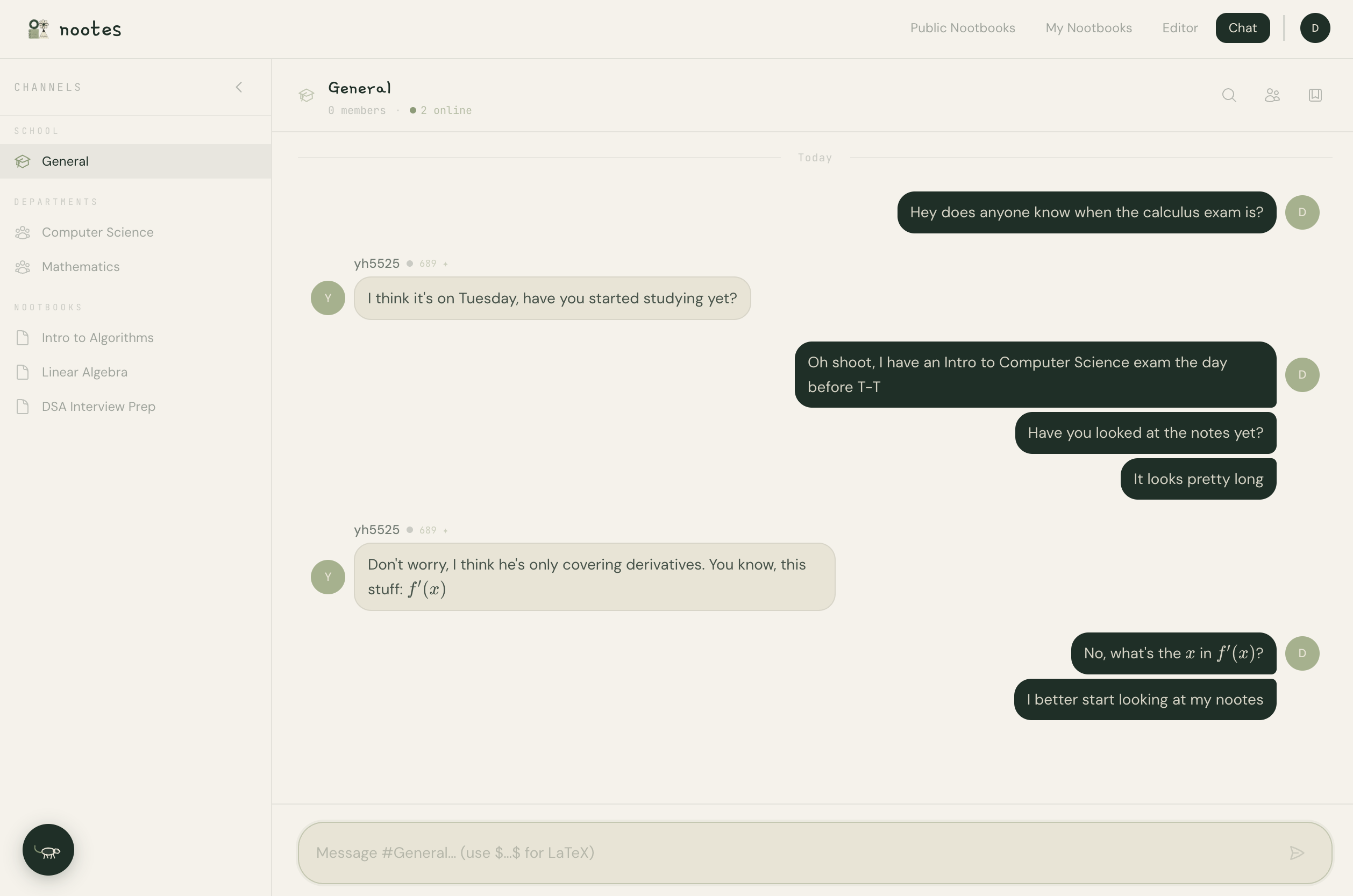Click the nootes logo icon

(38, 29)
